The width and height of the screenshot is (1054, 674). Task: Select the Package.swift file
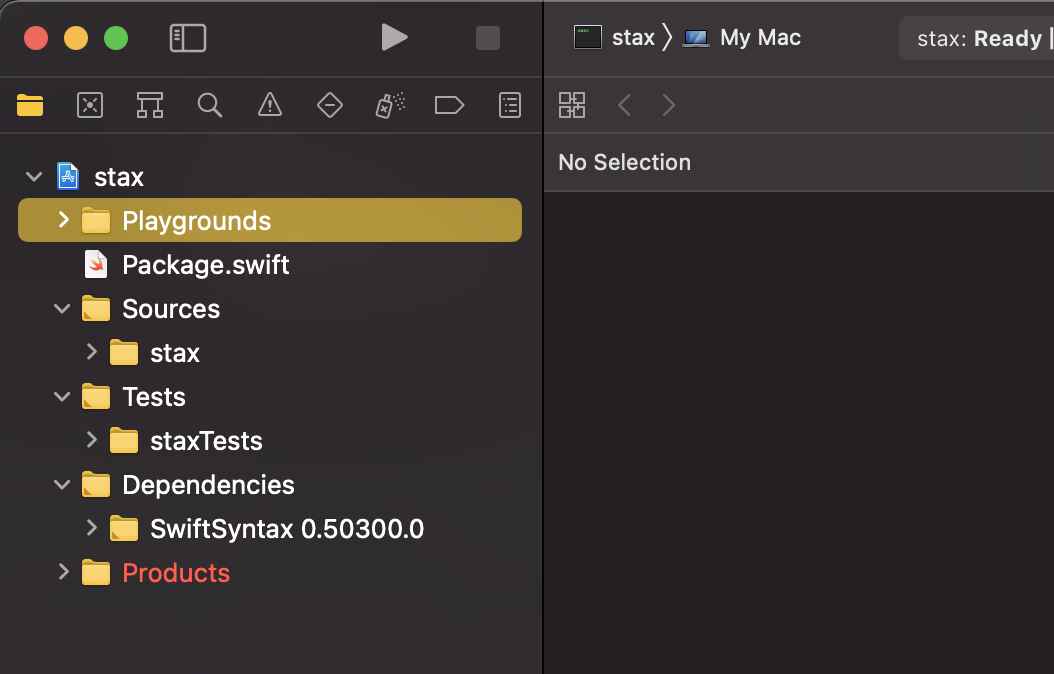point(206,265)
